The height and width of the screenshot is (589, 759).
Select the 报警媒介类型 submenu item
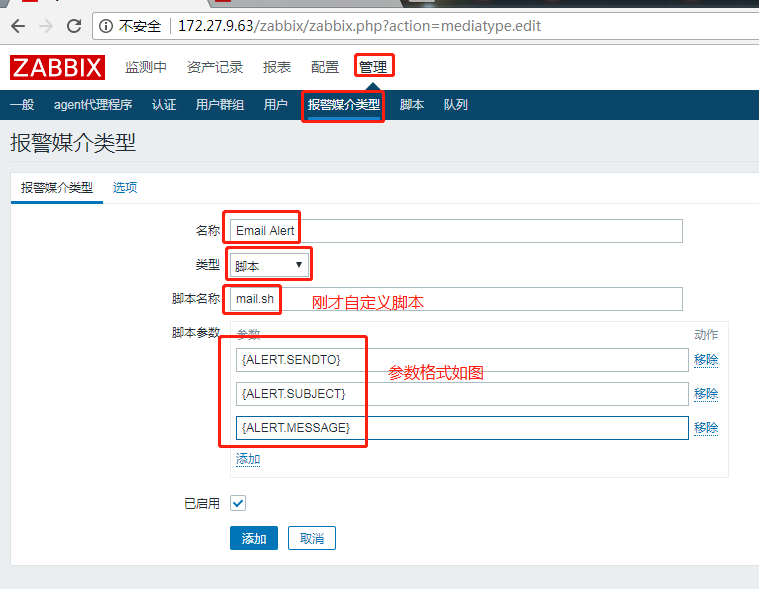click(x=344, y=105)
